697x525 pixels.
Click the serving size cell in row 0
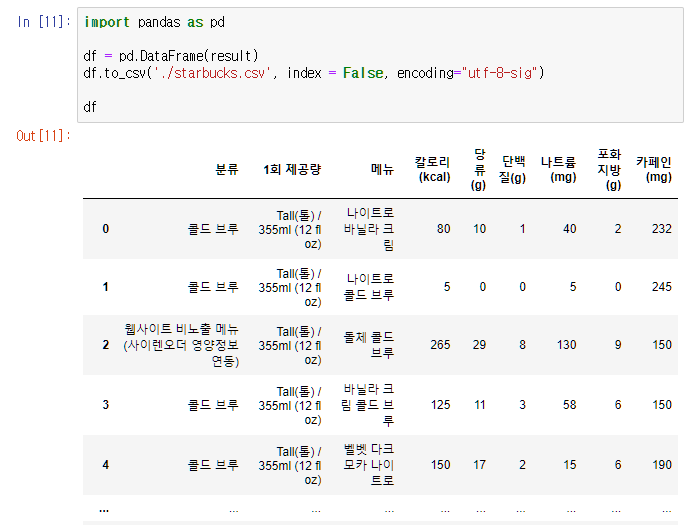[x=290, y=229]
